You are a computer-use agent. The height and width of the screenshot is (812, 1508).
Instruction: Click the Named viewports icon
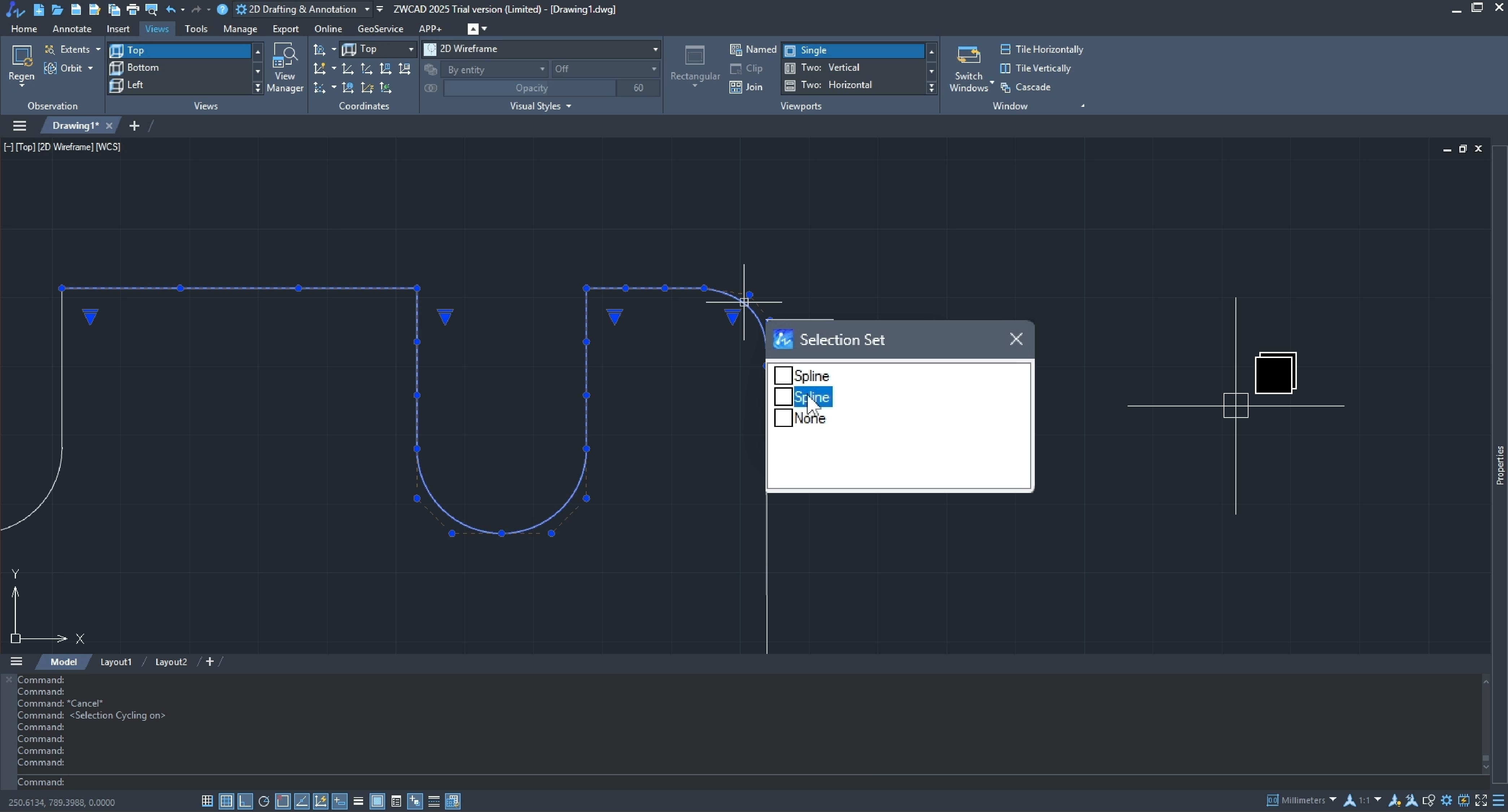[736, 49]
